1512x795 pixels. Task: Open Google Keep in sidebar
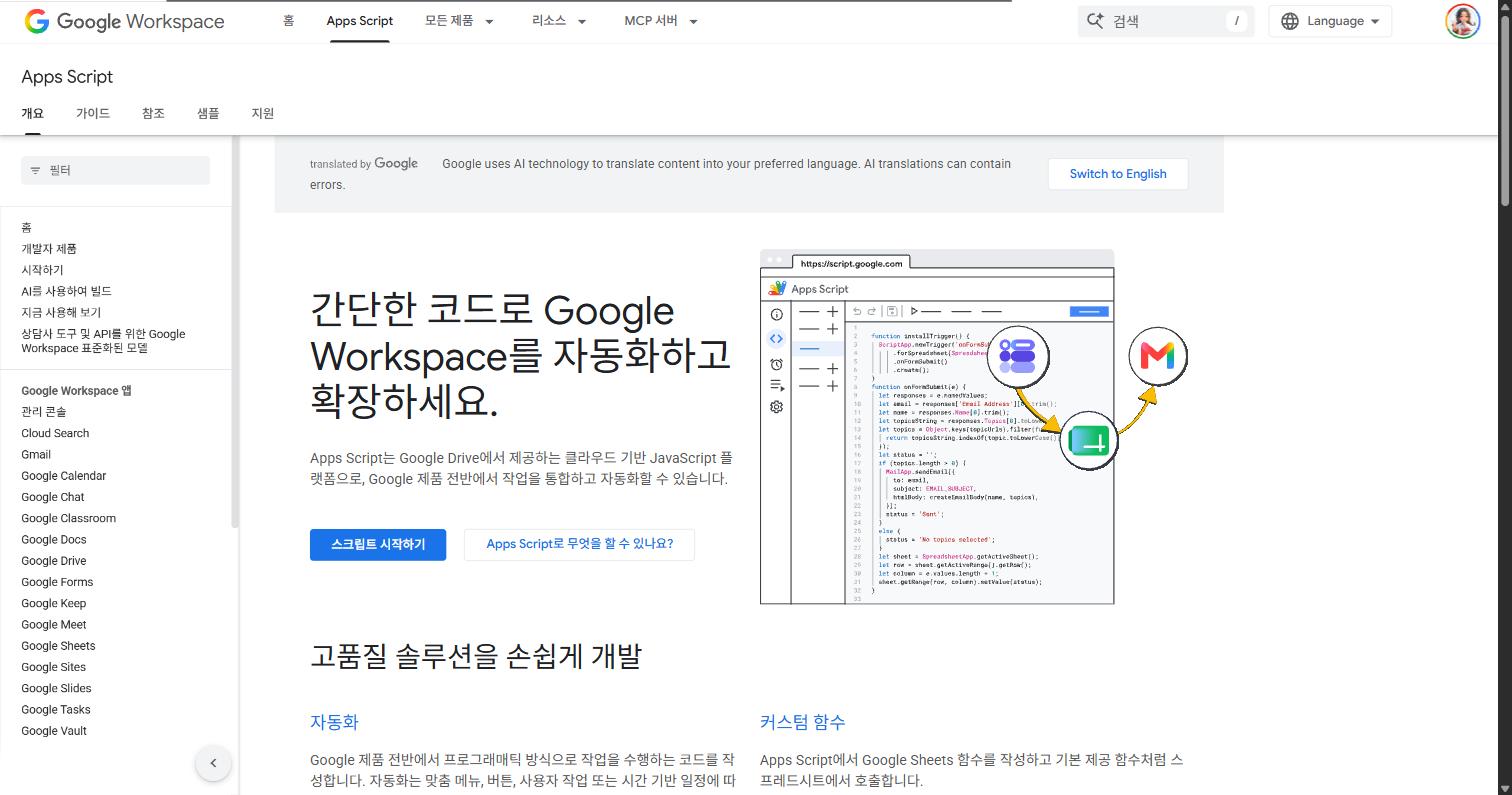[54, 603]
